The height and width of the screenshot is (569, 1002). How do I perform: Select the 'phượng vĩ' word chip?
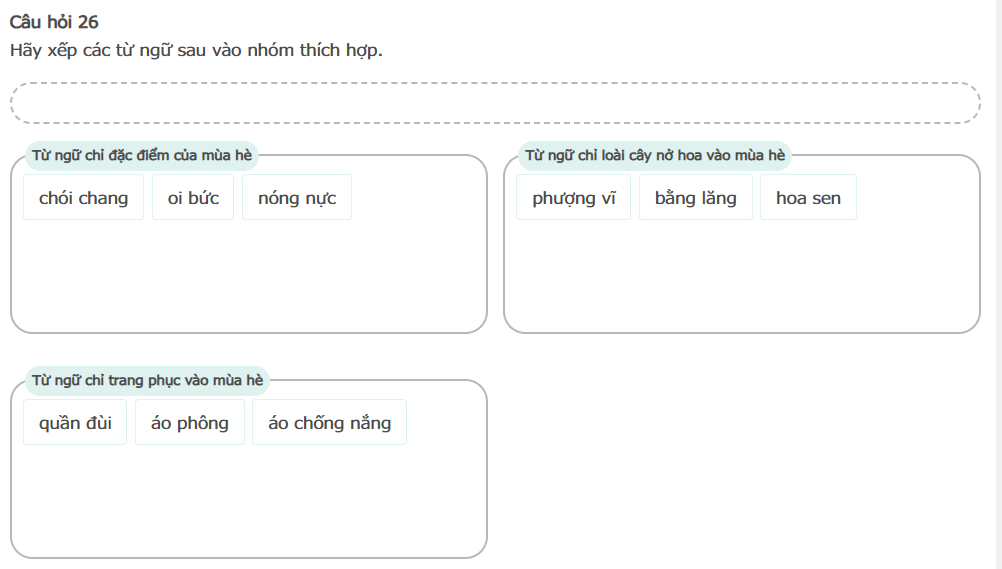(x=574, y=198)
